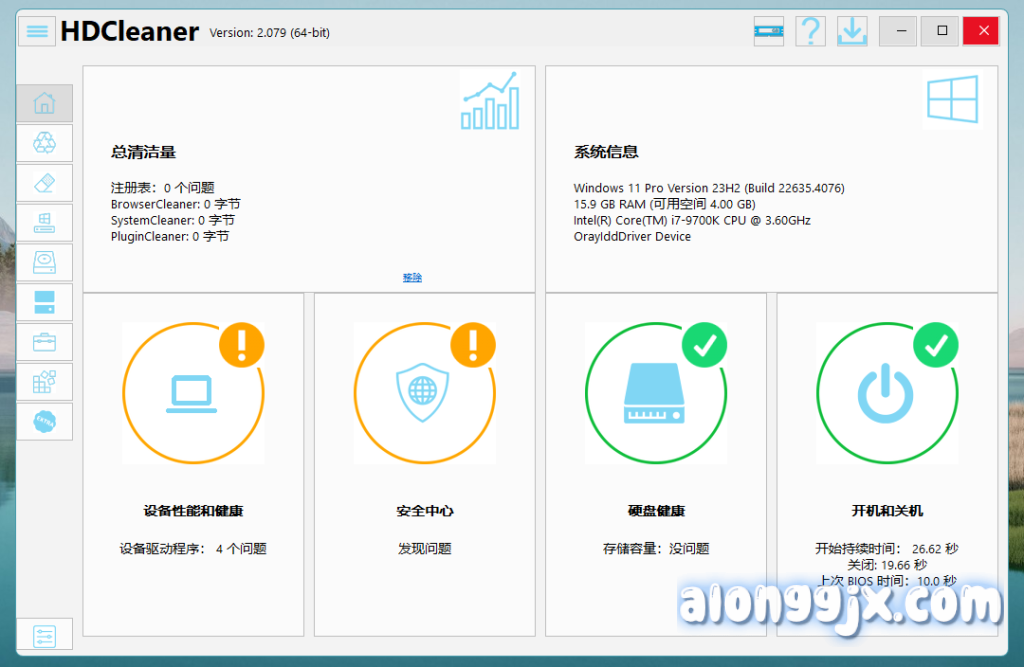Open the recycle cleaner sidebar icon
Viewport: 1024px width, 667px height.
(45, 143)
